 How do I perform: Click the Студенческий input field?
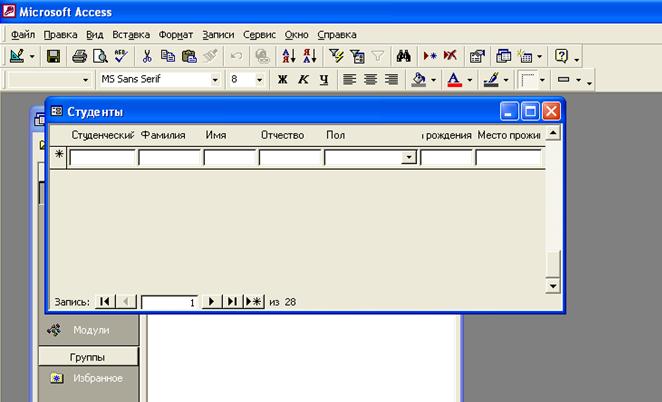[102, 158]
